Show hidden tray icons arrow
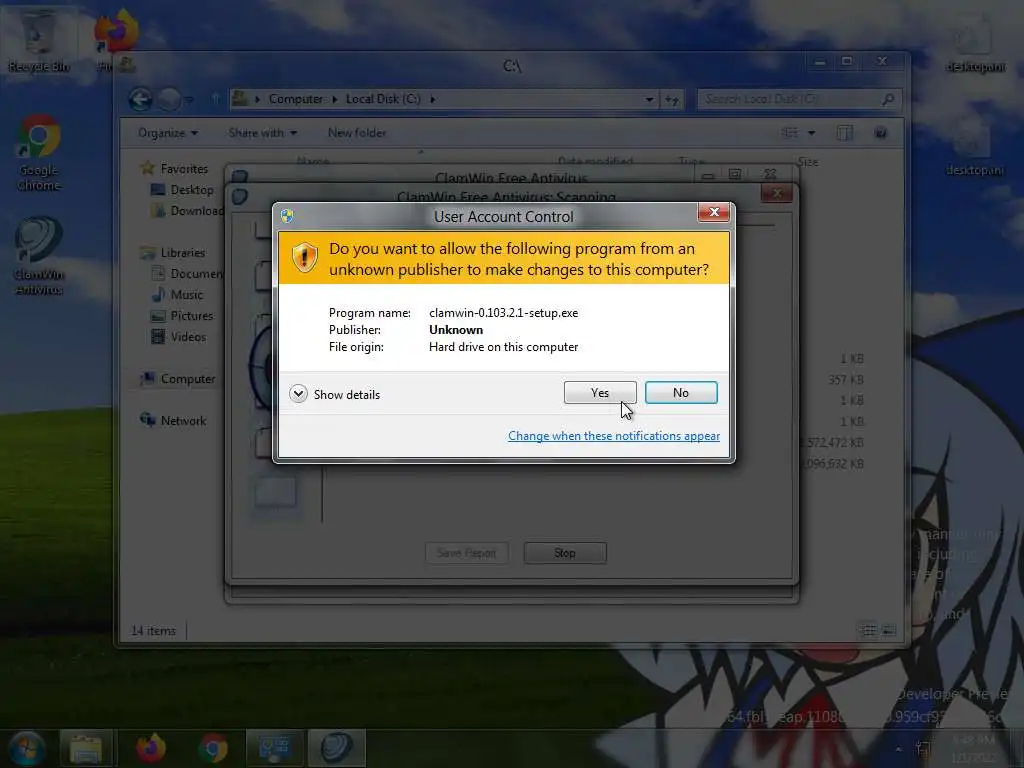This screenshot has width=1024, height=768. pos(899,748)
